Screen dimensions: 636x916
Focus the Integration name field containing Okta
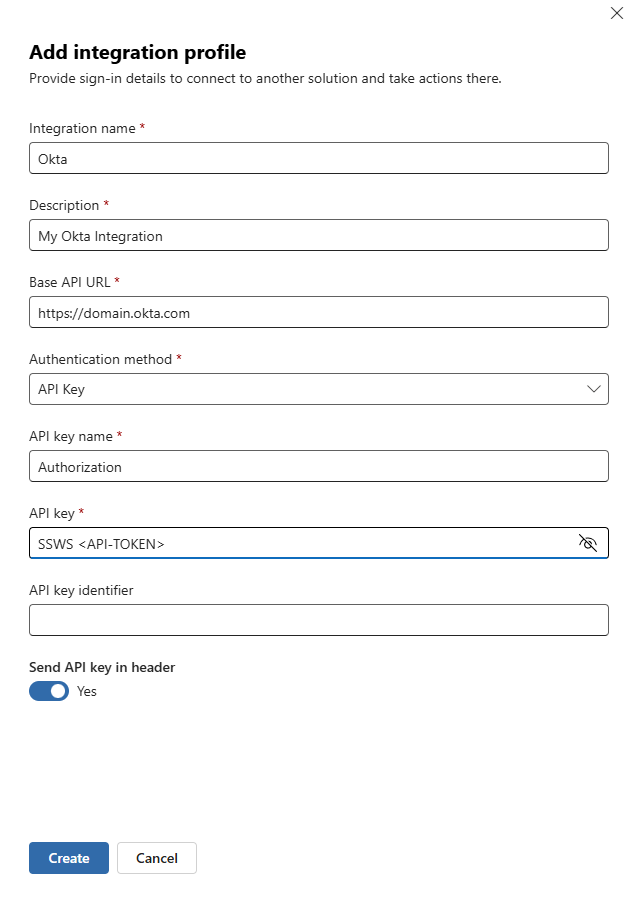[319, 158]
